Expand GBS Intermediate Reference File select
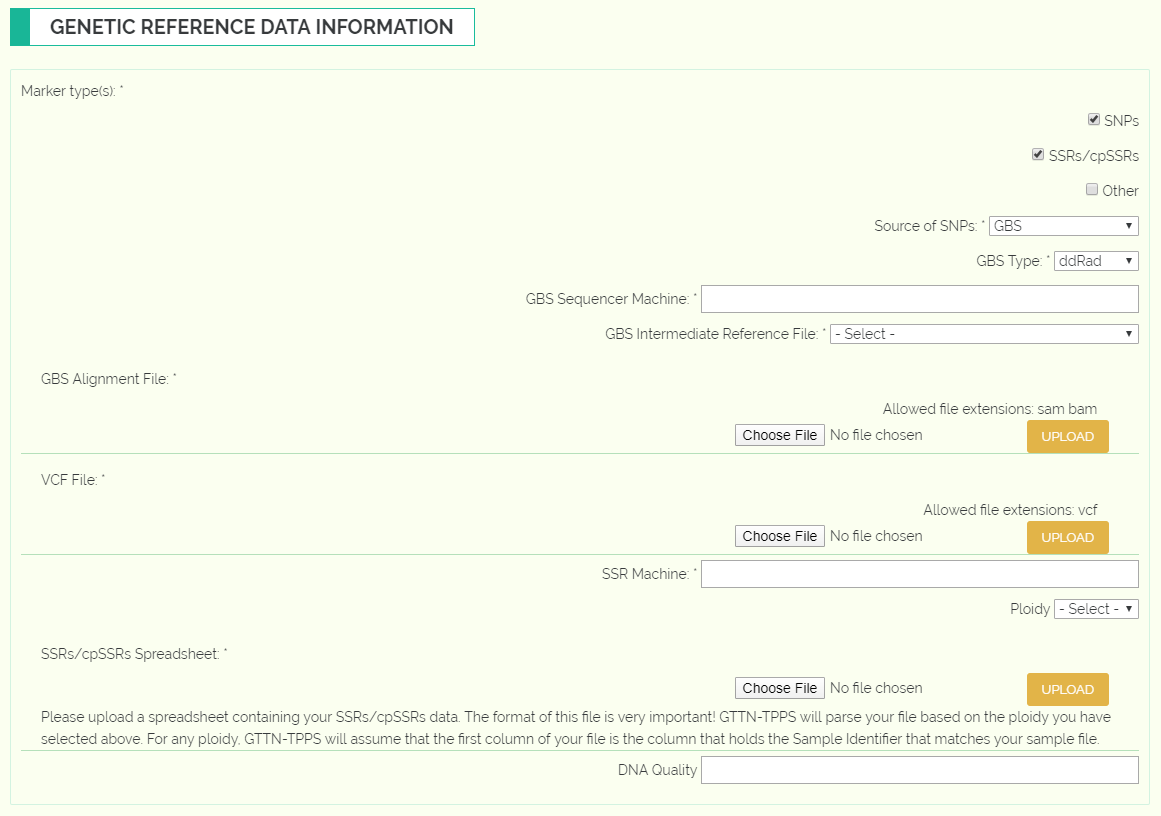Image resolution: width=1161 pixels, height=816 pixels. tap(984, 334)
